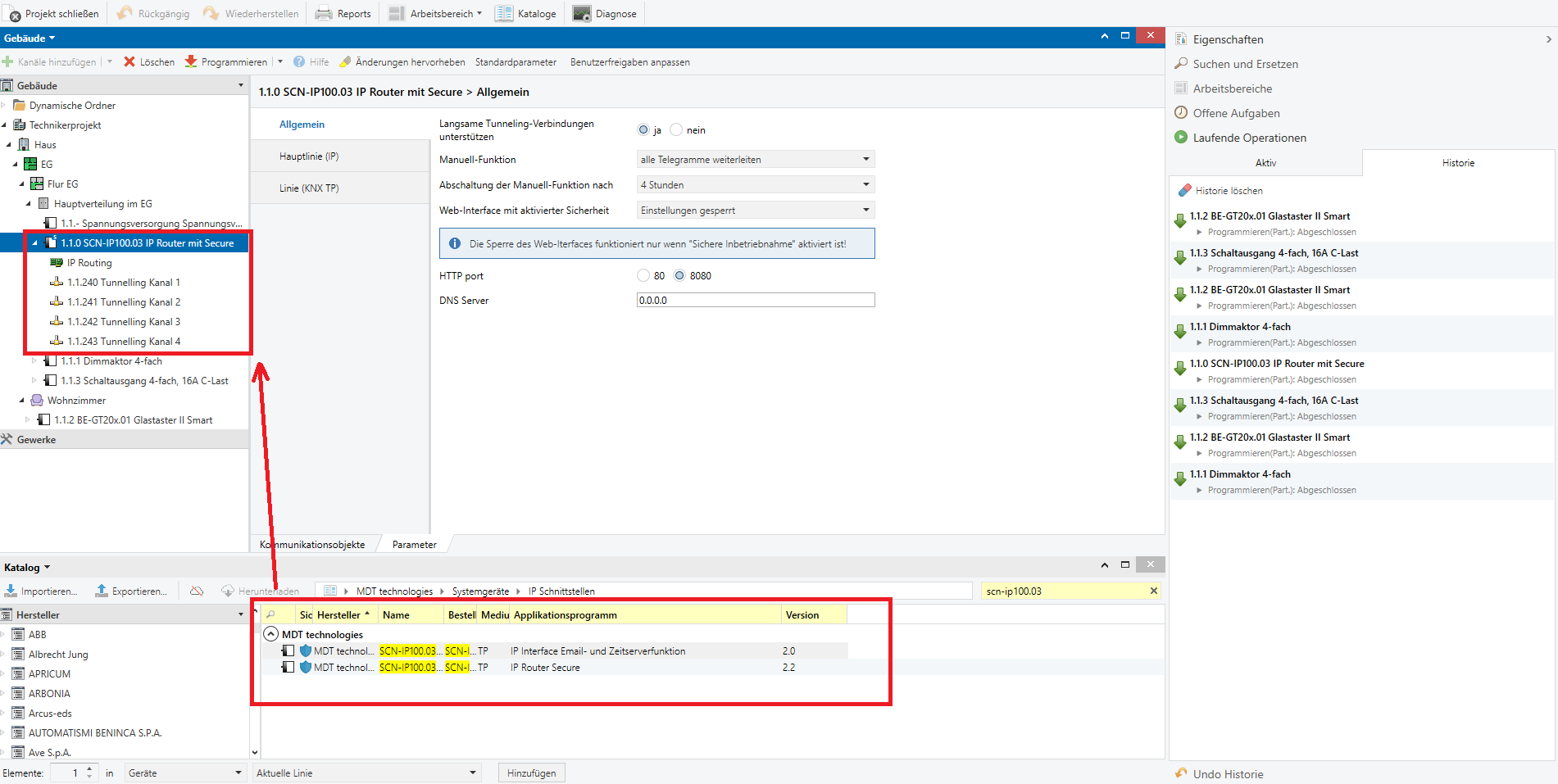Click Benutzerfreigaben anpassen button
This screenshot has width=1558, height=784.
(x=629, y=61)
